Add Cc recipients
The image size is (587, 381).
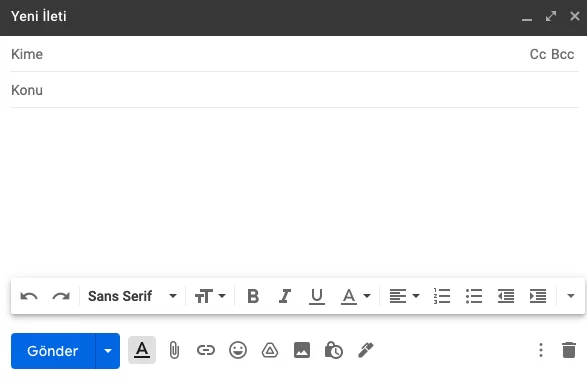[x=538, y=54]
